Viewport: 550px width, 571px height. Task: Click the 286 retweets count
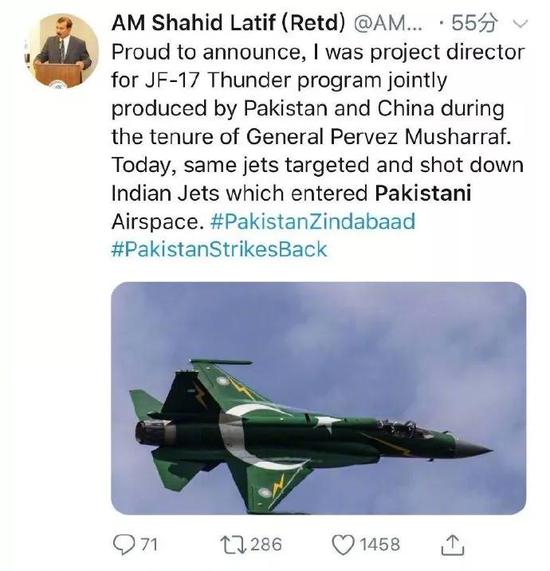pos(266,545)
